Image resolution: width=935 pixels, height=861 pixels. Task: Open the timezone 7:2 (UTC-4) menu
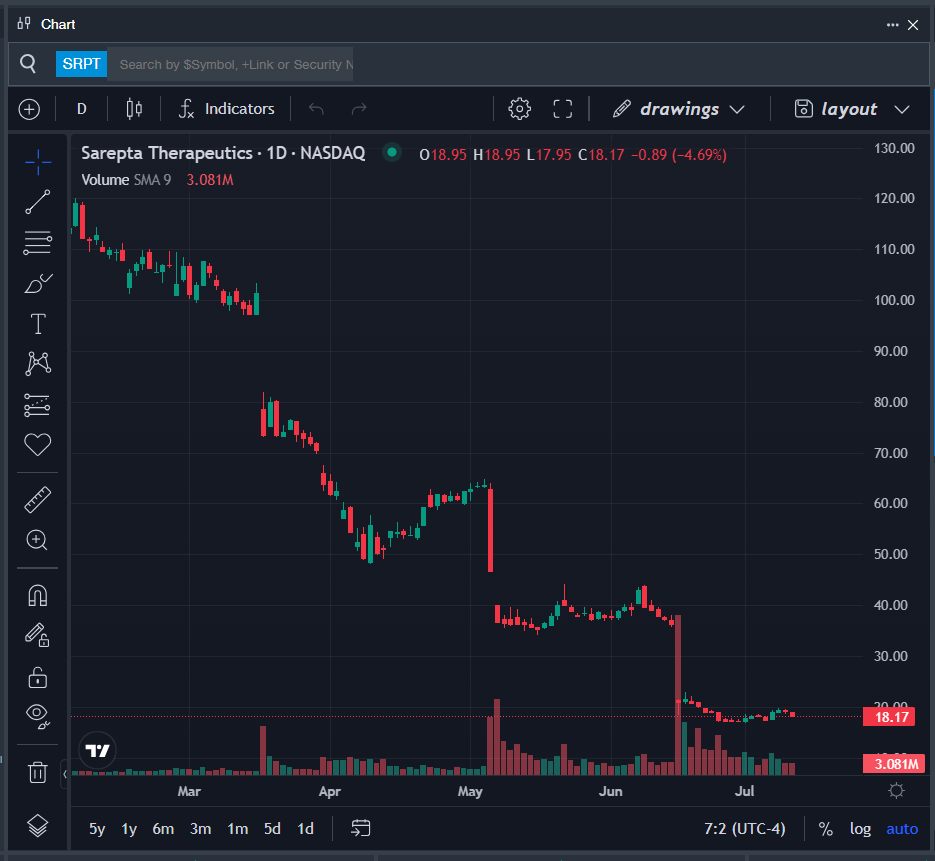click(744, 829)
